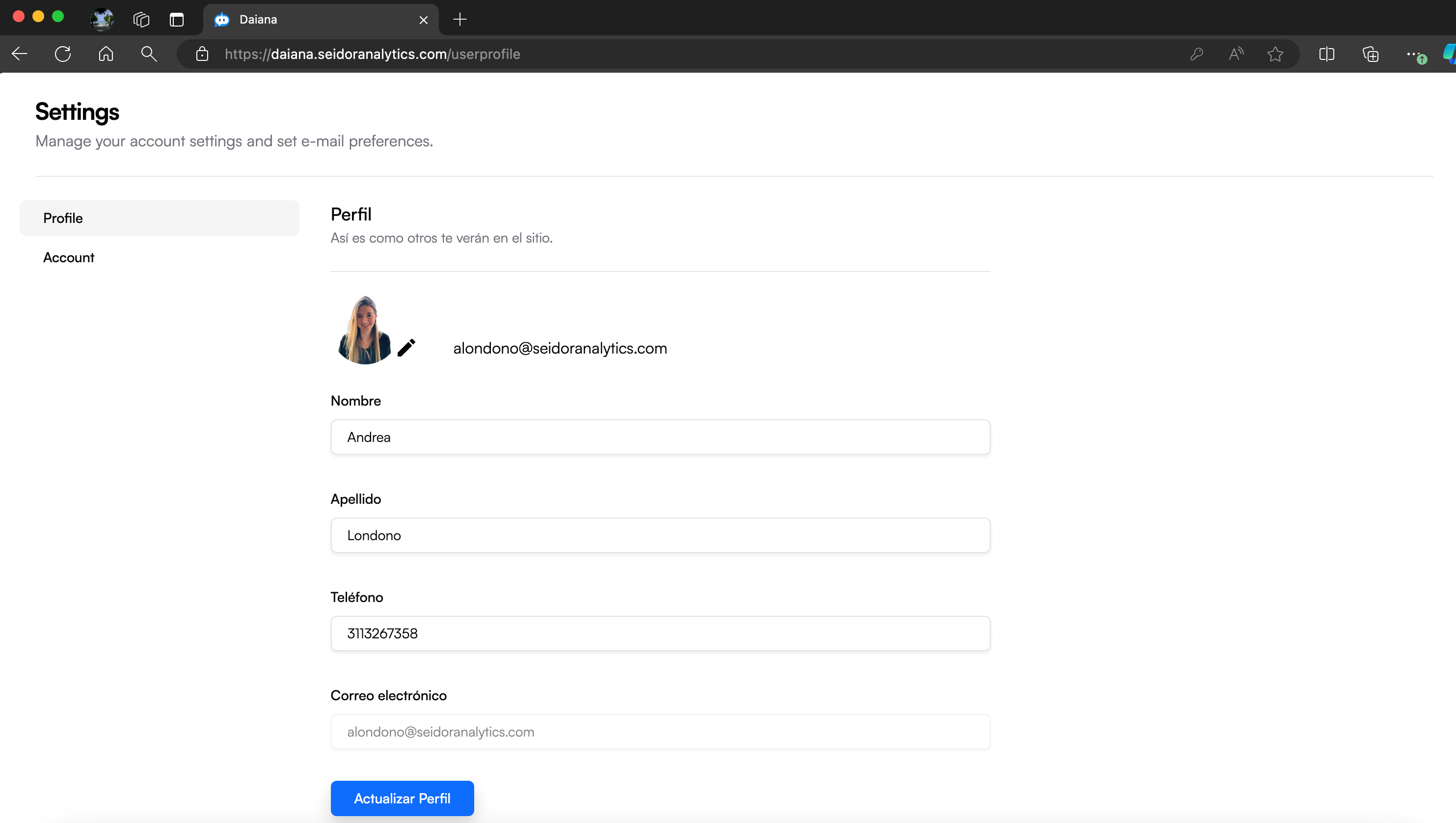Open a new browser tab
Screen dimensions: 1456x823
point(459,20)
